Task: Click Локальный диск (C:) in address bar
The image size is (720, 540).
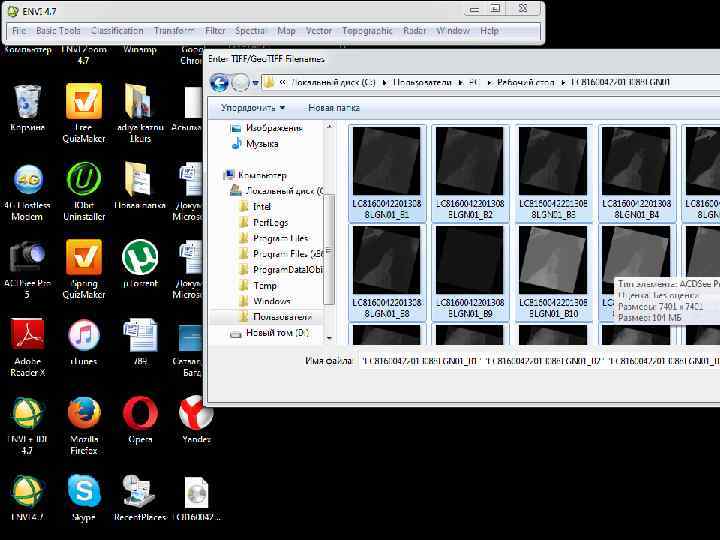Action: (333, 83)
